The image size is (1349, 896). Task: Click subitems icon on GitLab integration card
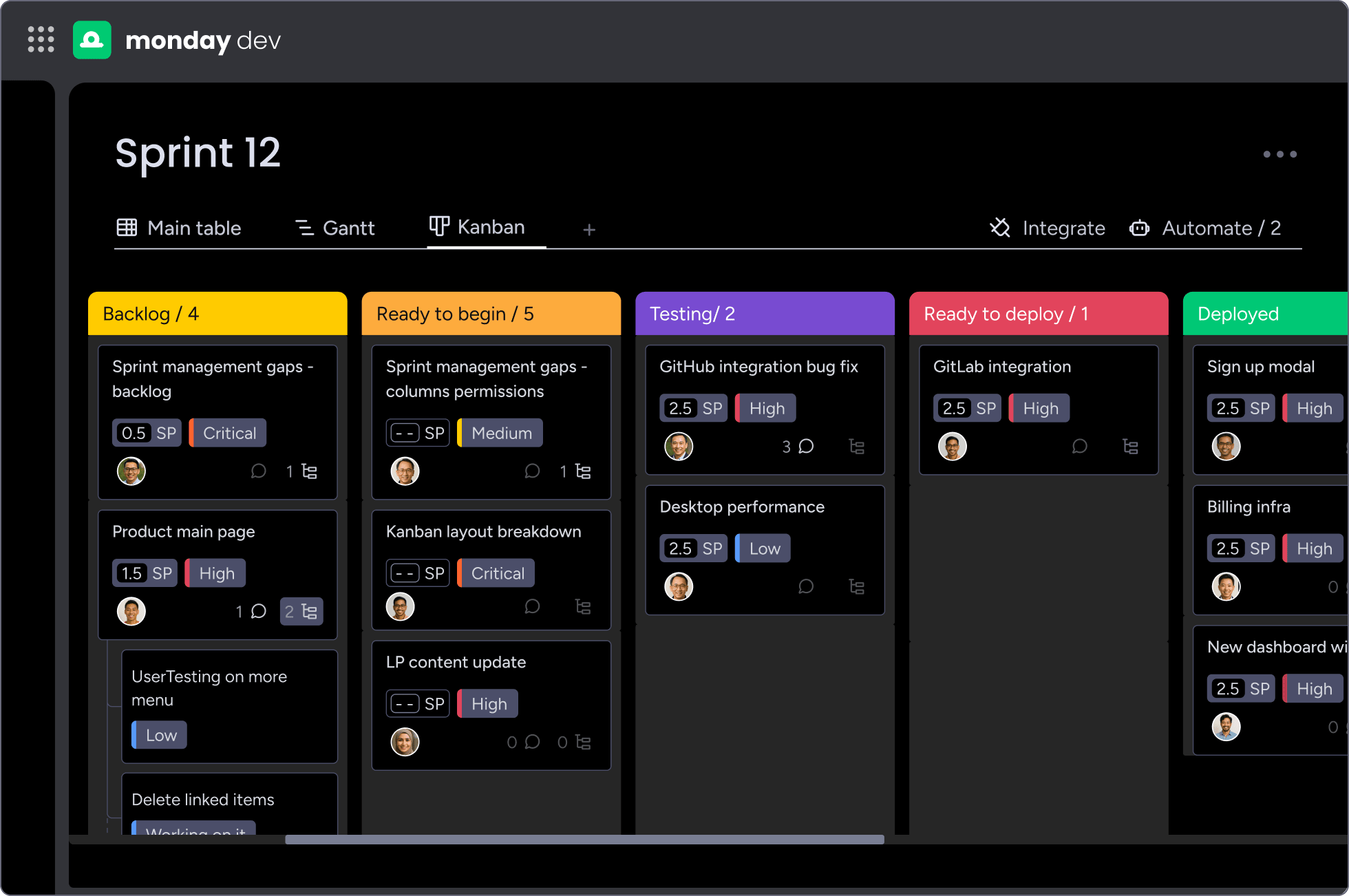(1130, 447)
